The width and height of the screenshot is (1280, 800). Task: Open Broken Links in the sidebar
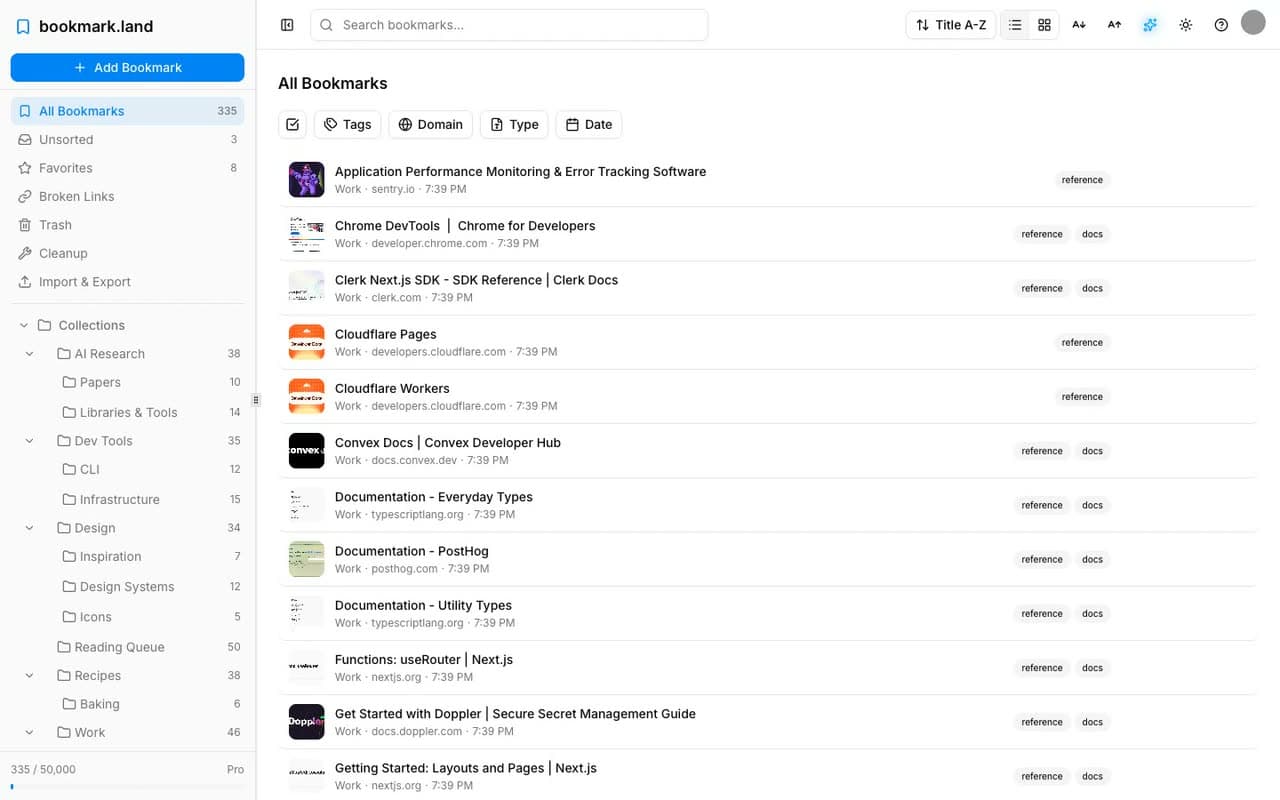127,197
